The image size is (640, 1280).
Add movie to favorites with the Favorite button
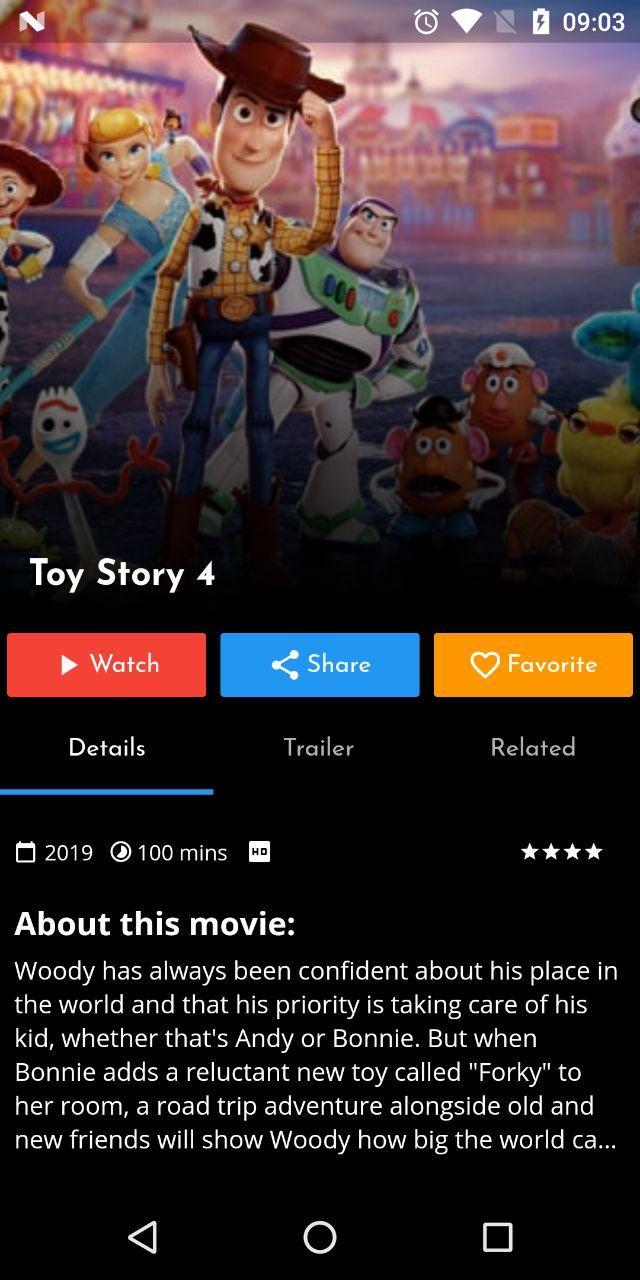(x=533, y=664)
